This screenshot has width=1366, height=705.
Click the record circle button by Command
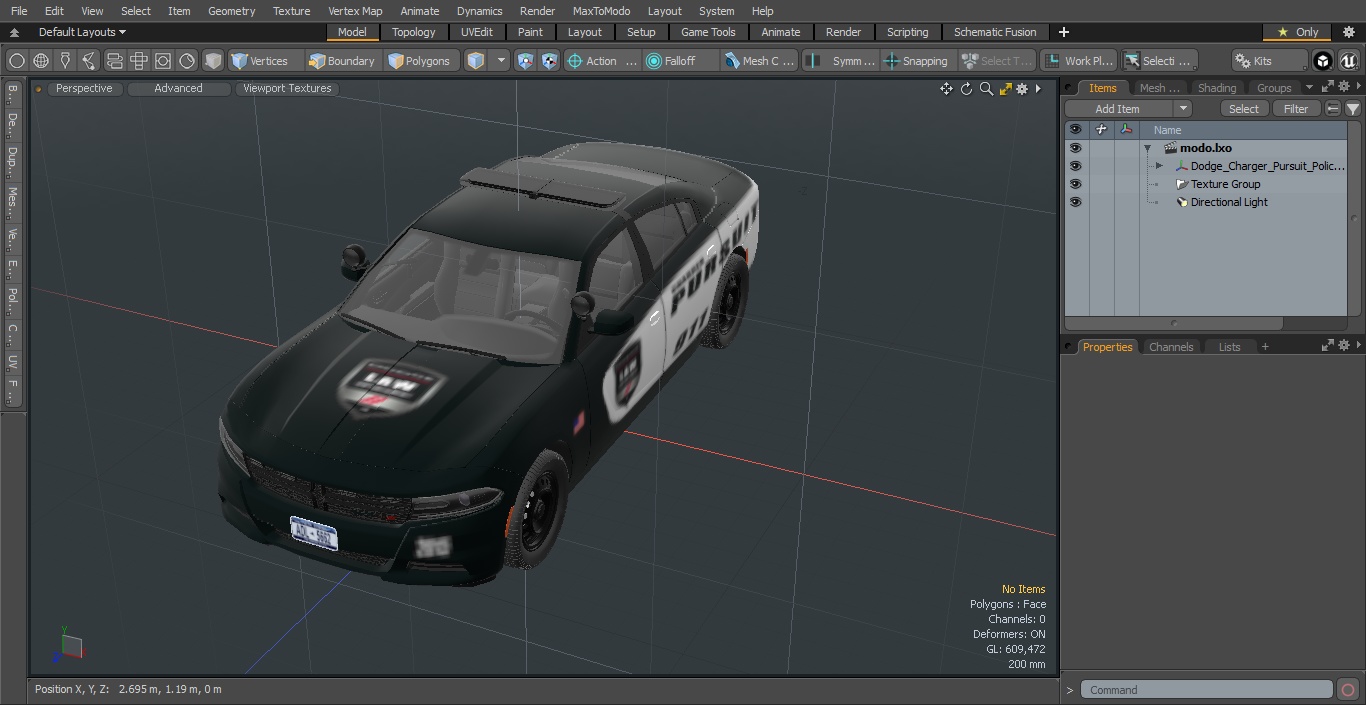point(1347,690)
